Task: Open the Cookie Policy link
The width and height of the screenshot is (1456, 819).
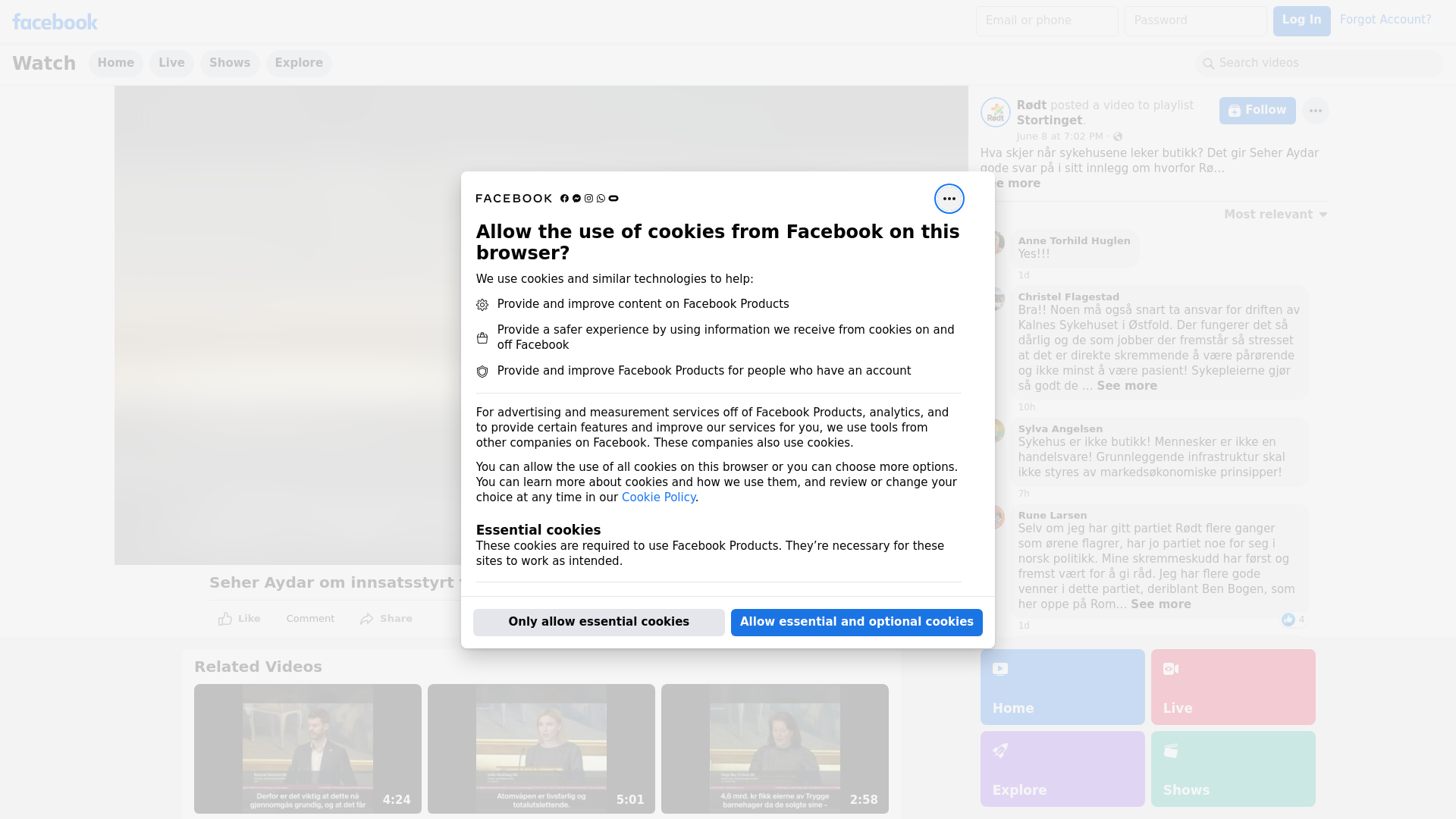Action: [658, 497]
